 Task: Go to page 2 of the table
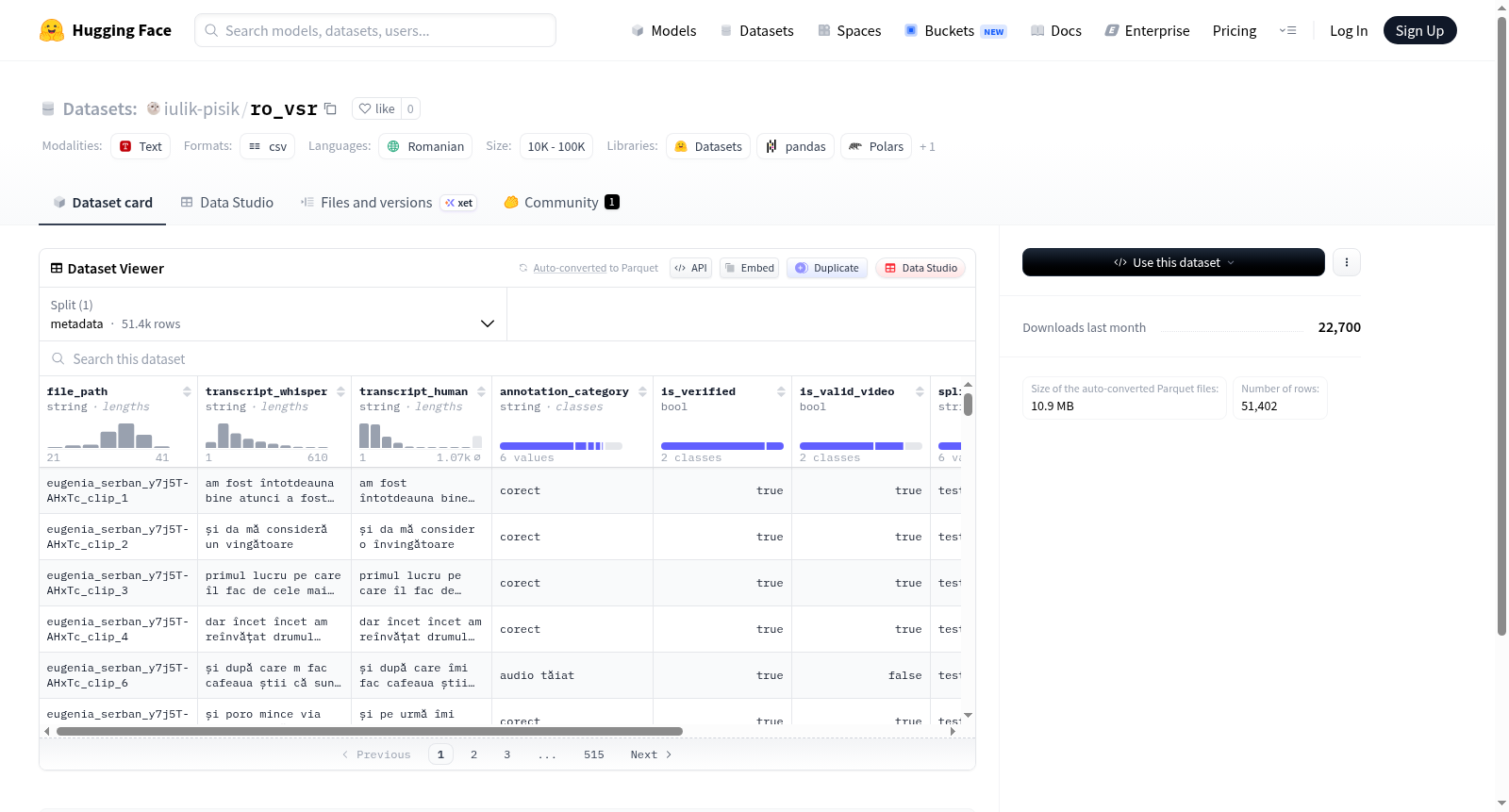pos(473,754)
